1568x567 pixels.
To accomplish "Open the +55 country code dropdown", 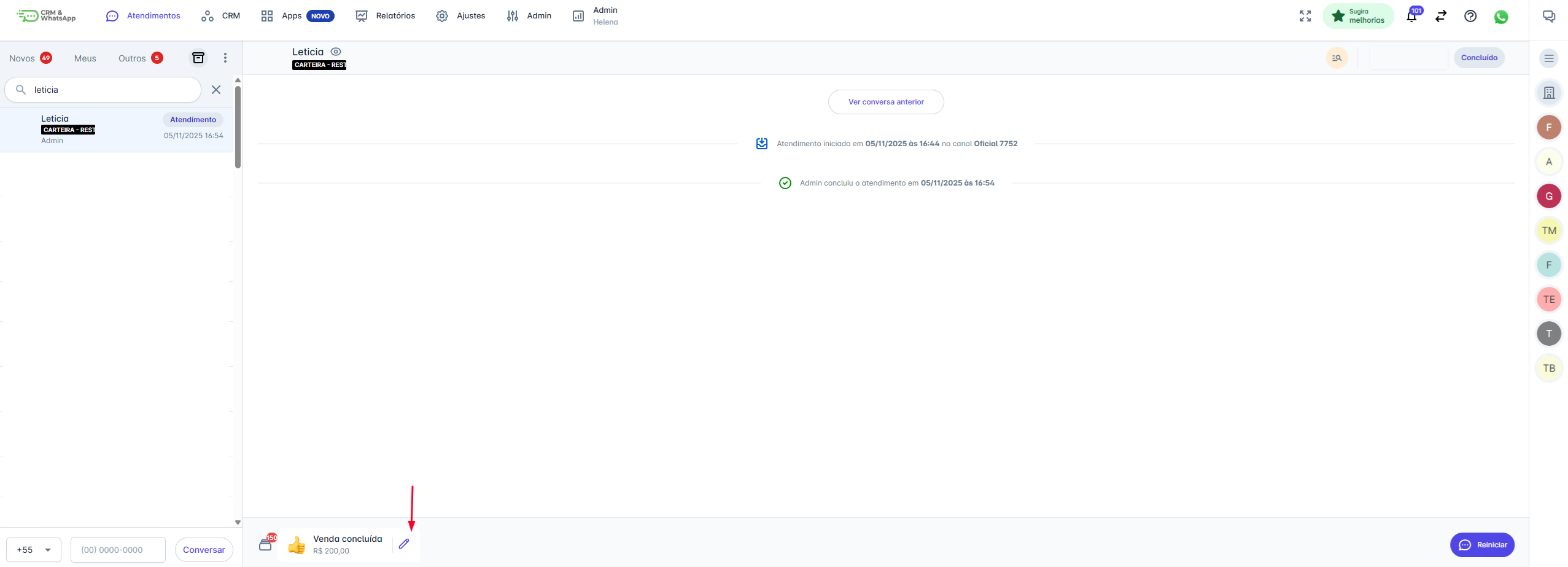I will (34, 550).
